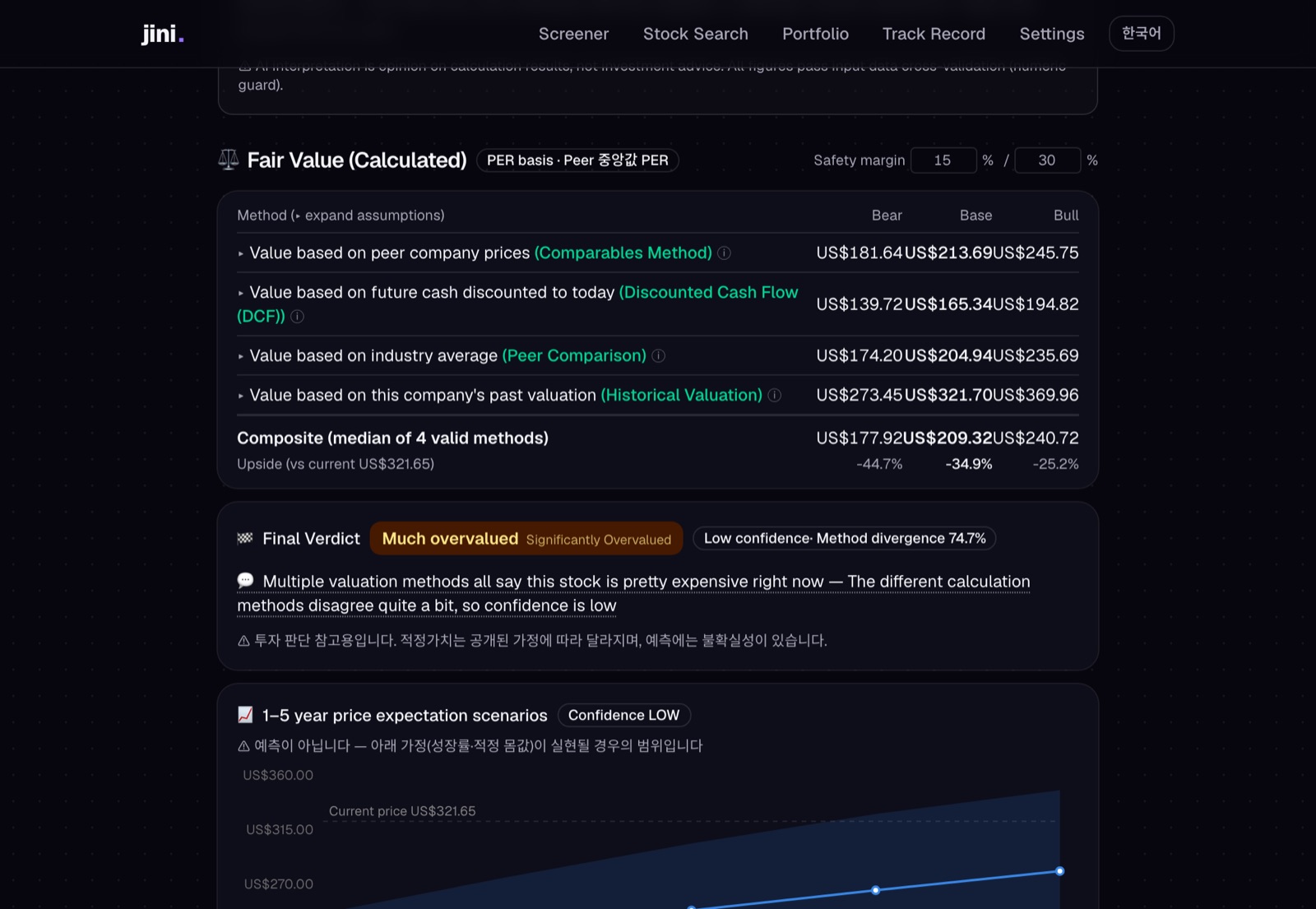The width and height of the screenshot is (1316, 909).
Task: Click the Bull column header
Action: [x=1066, y=216]
